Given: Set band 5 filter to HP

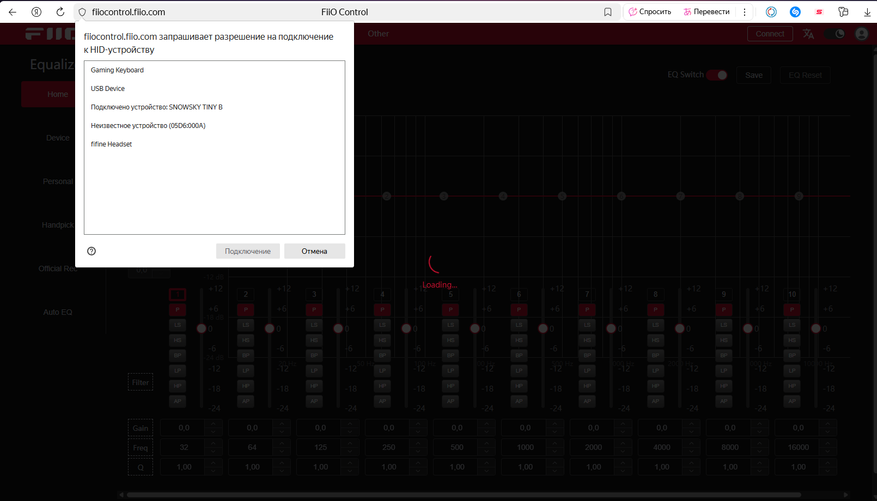Looking at the screenshot, I should point(450,386).
